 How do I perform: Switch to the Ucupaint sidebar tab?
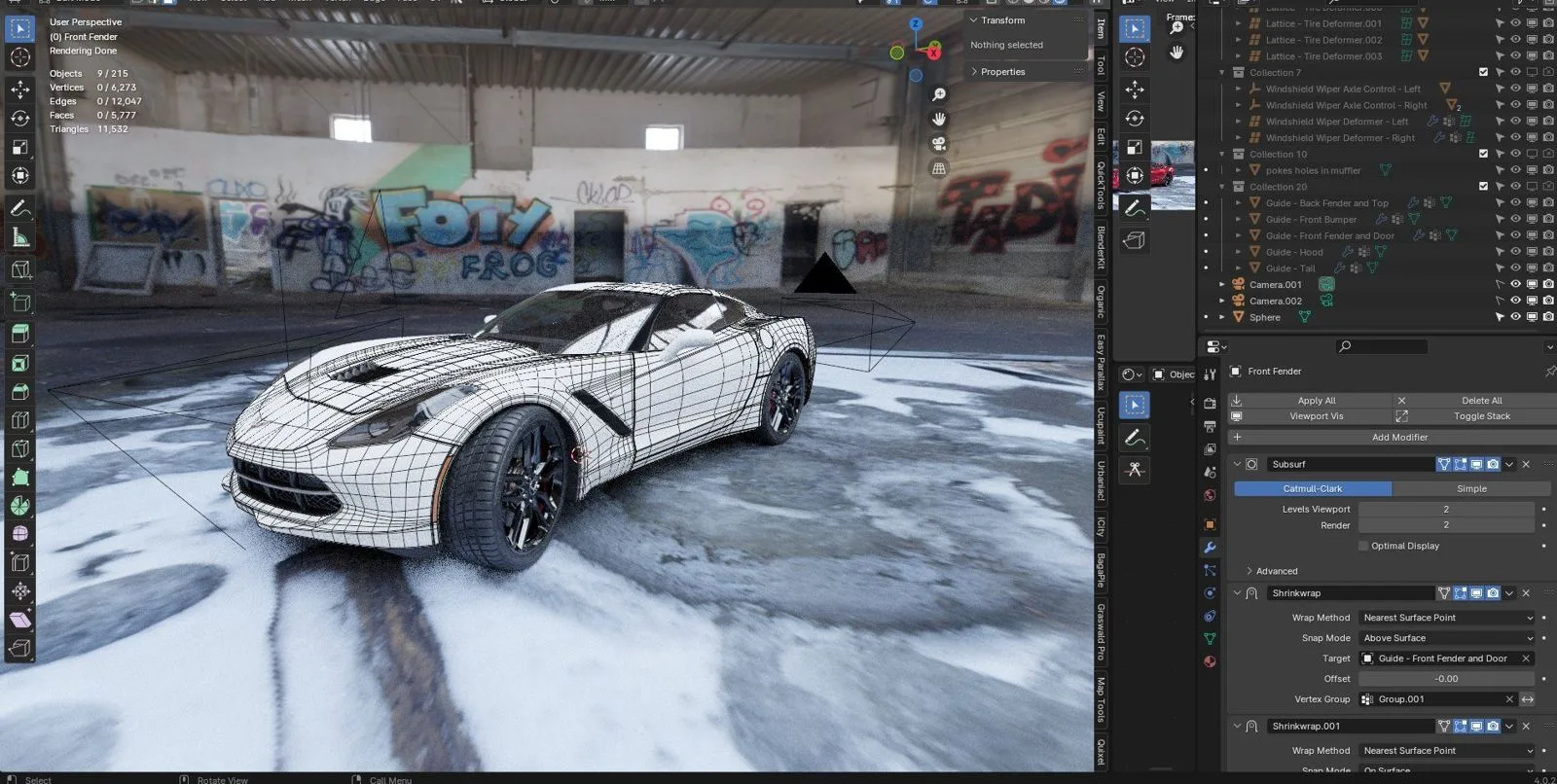coord(1101,425)
